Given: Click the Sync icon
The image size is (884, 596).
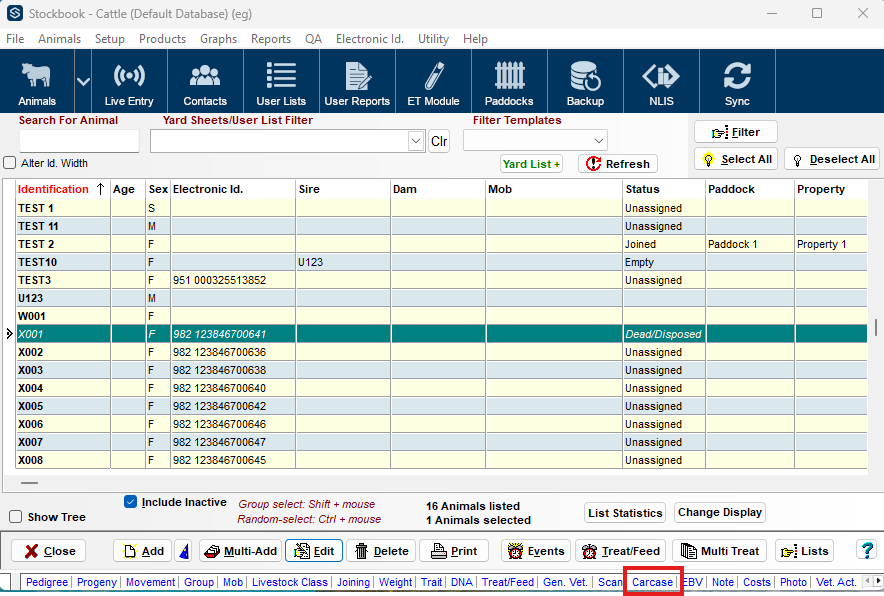Looking at the screenshot, I should pyautogui.click(x=737, y=83).
